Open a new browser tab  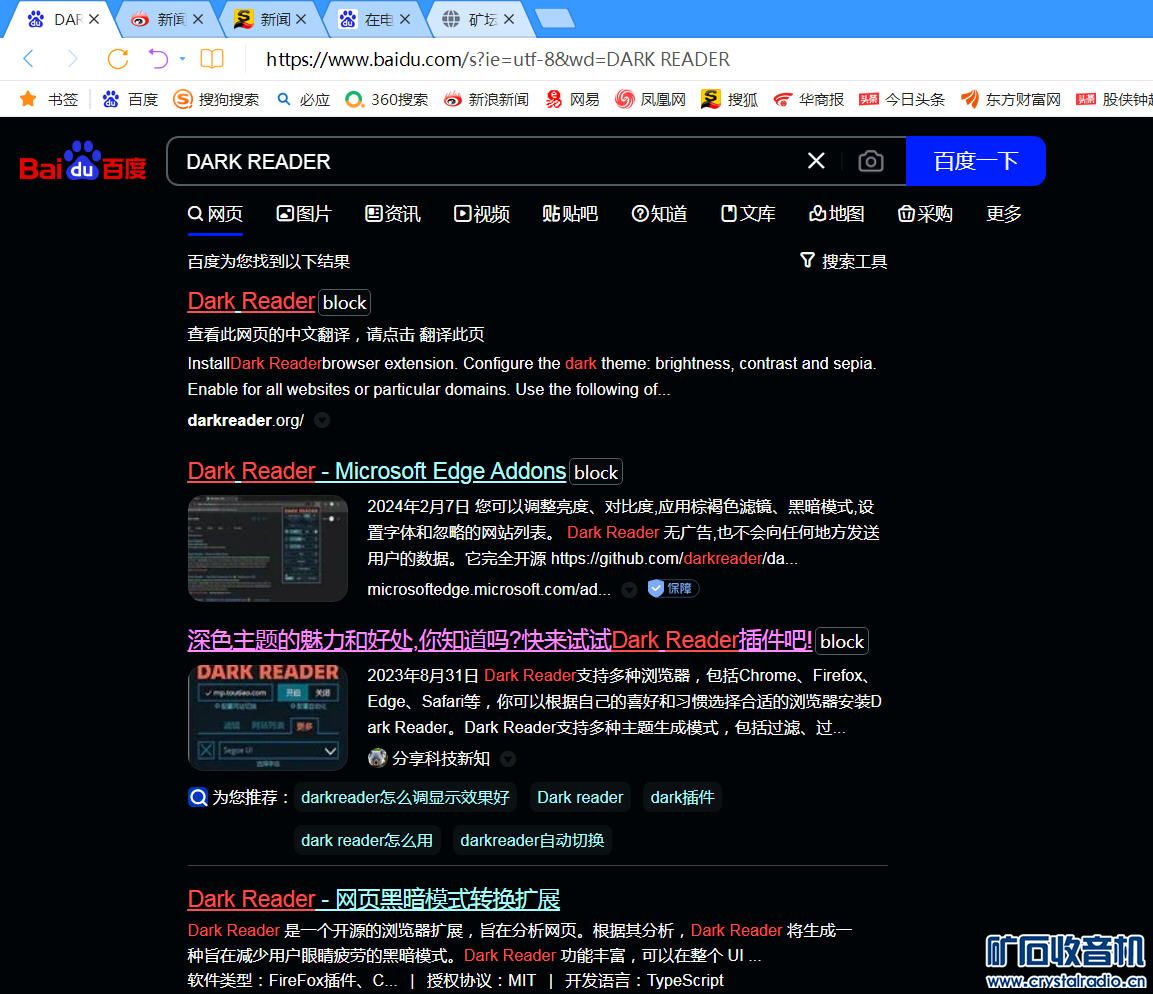pyautogui.click(x=555, y=18)
